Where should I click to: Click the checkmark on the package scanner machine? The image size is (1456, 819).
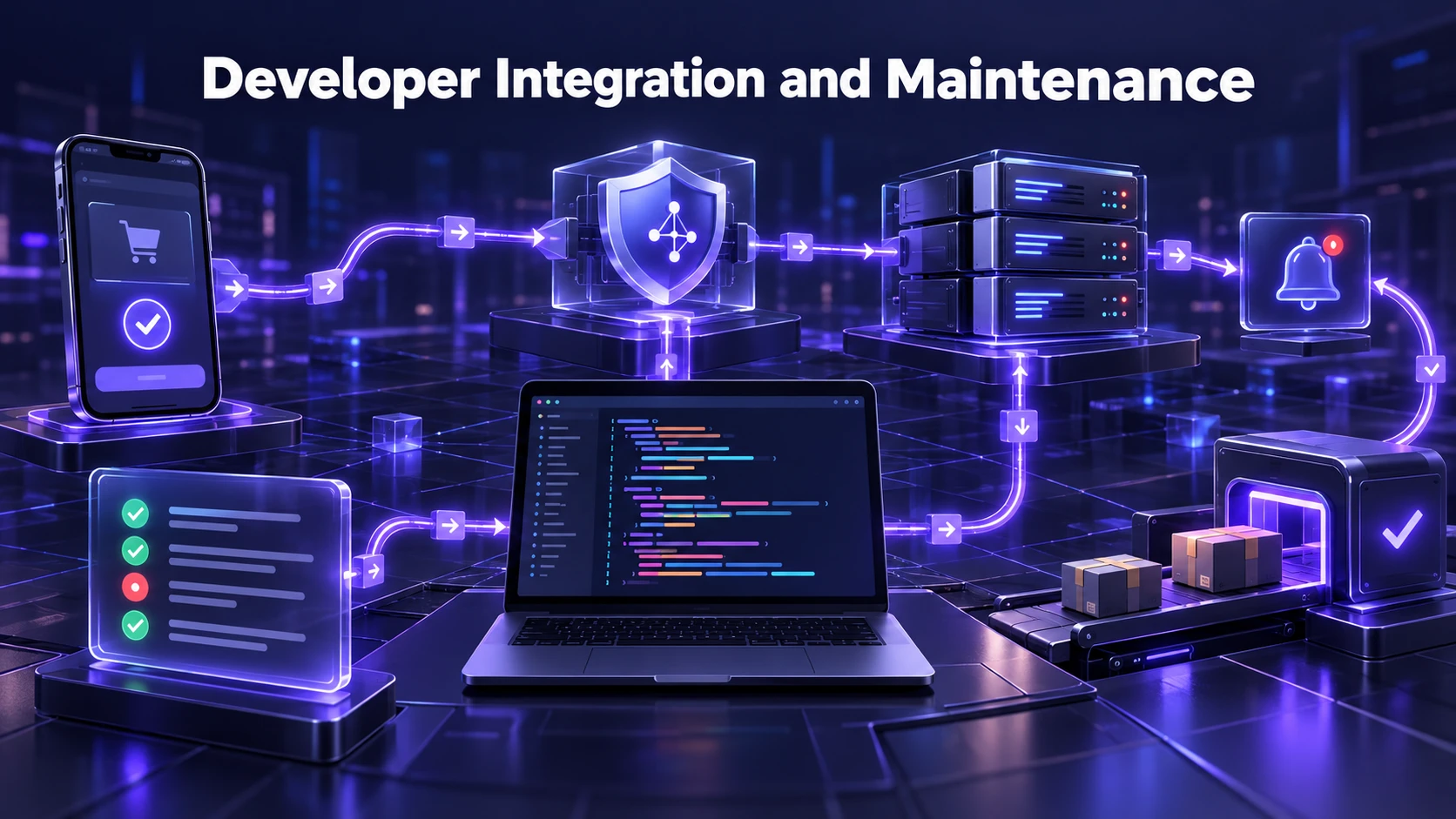pyautogui.click(x=1402, y=528)
